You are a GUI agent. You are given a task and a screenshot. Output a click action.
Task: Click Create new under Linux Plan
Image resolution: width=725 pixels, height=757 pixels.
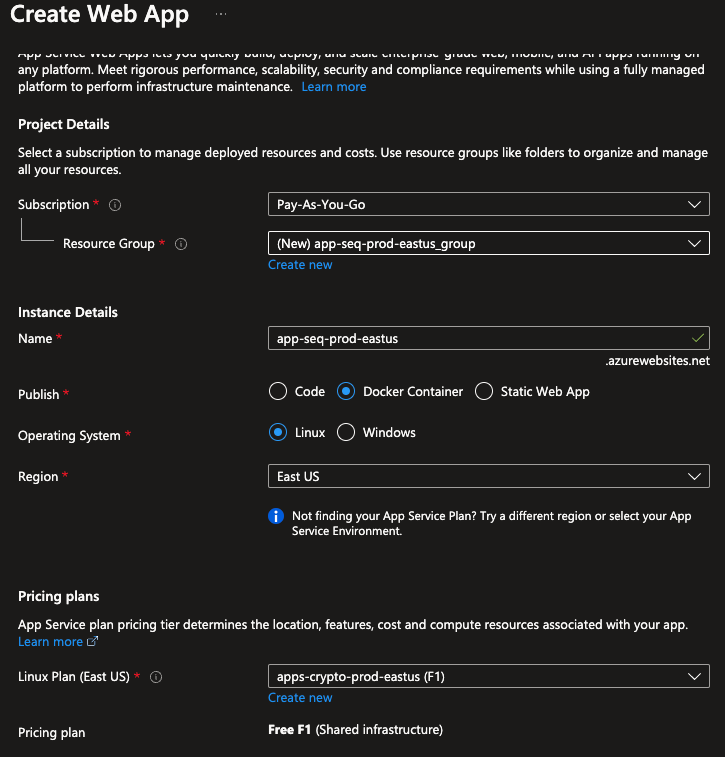pyautogui.click(x=300, y=698)
